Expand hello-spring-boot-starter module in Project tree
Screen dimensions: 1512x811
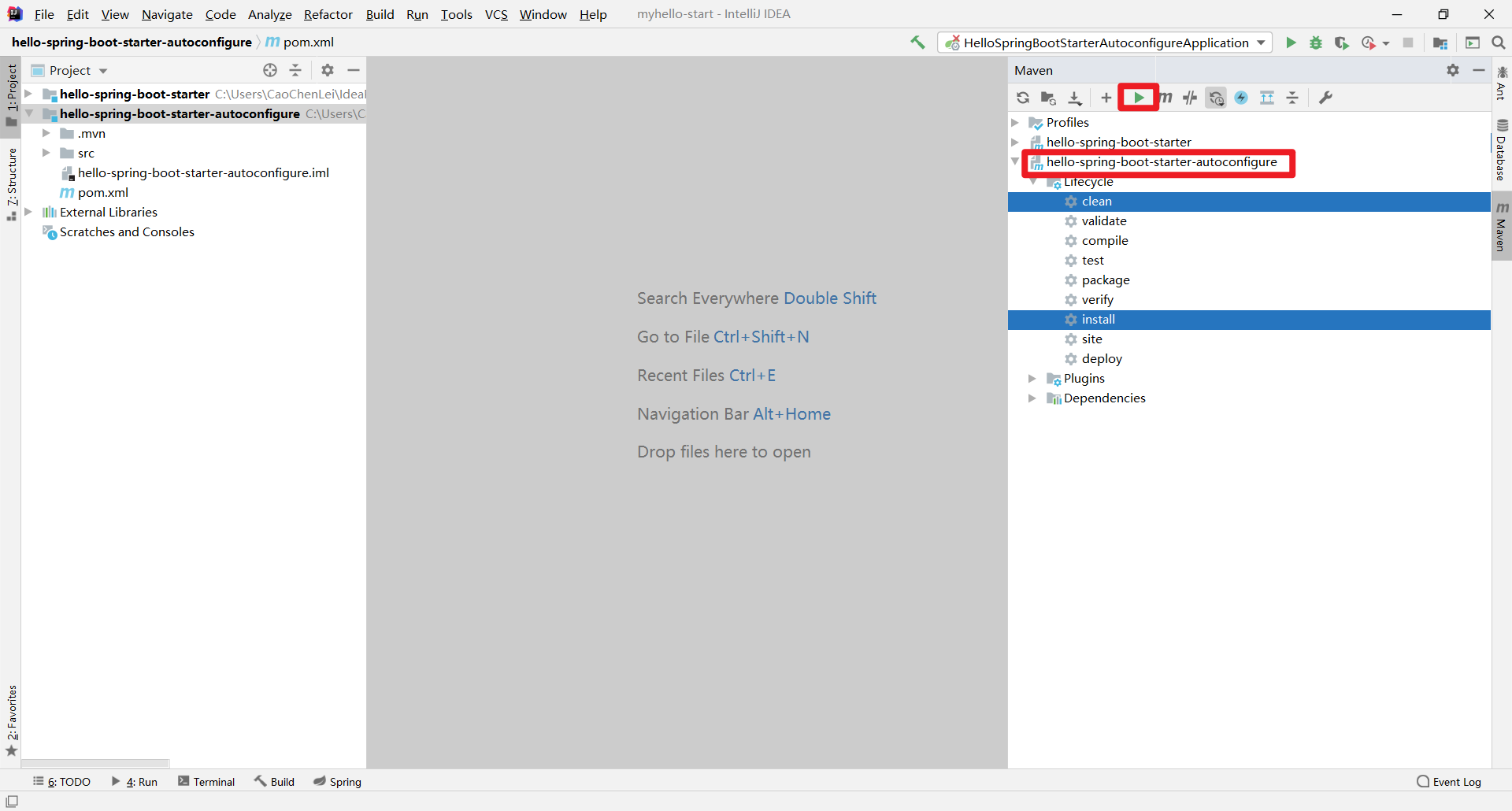[x=29, y=94]
